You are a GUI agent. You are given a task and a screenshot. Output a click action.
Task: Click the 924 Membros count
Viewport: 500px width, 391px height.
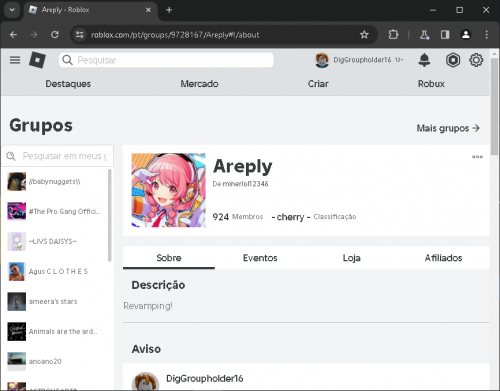[238, 217]
